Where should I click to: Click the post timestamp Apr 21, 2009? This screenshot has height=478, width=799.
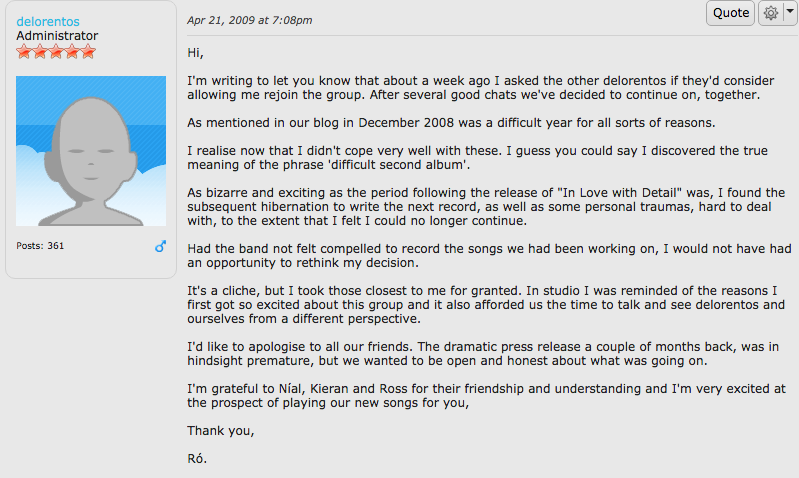click(x=250, y=20)
